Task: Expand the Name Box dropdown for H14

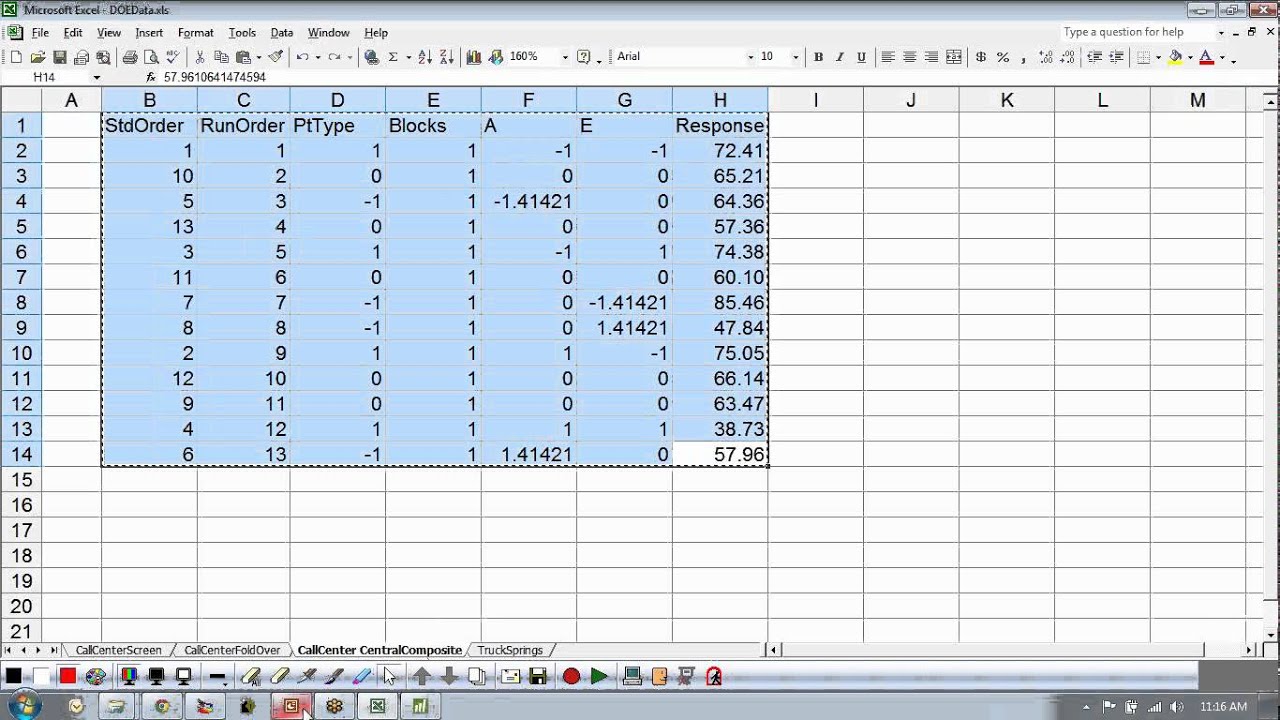Action: pyautogui.click(x=96, y=77)
